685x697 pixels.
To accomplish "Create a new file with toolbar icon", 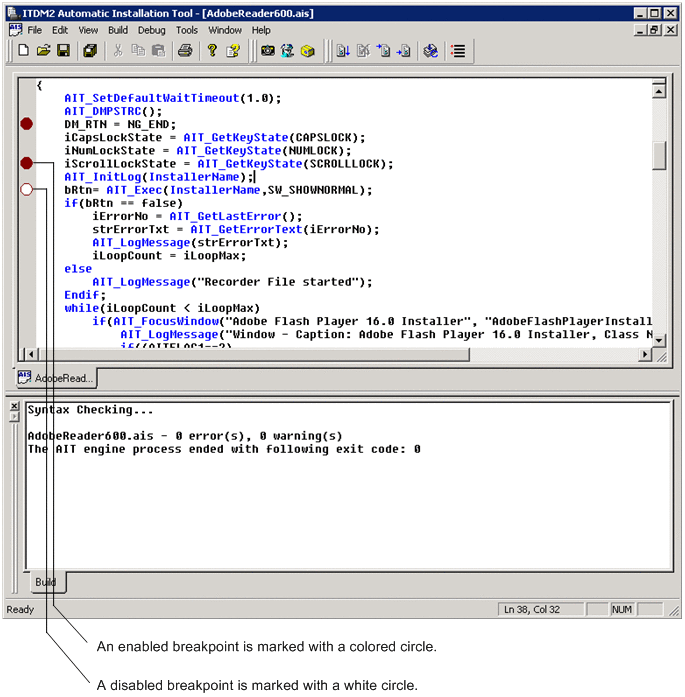I will (24, 51).
